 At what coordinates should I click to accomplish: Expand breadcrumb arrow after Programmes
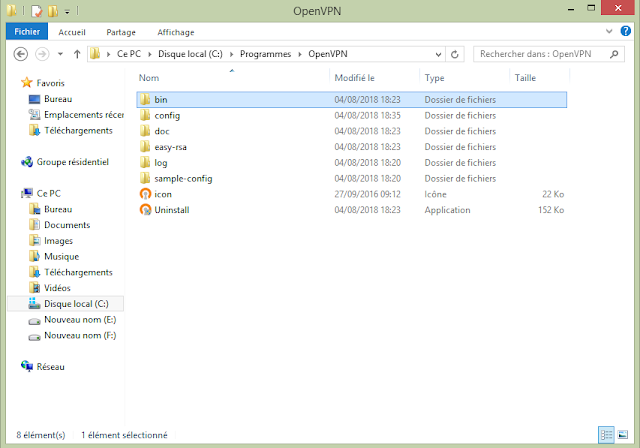[x=300, y=54]
